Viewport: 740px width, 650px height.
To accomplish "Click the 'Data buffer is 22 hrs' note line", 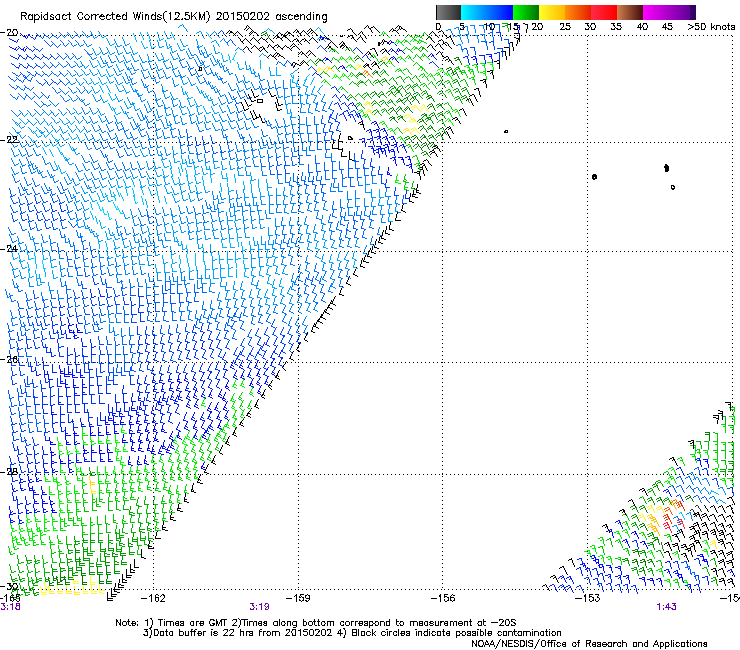I will pyautogui.click(x=353, y=633).
